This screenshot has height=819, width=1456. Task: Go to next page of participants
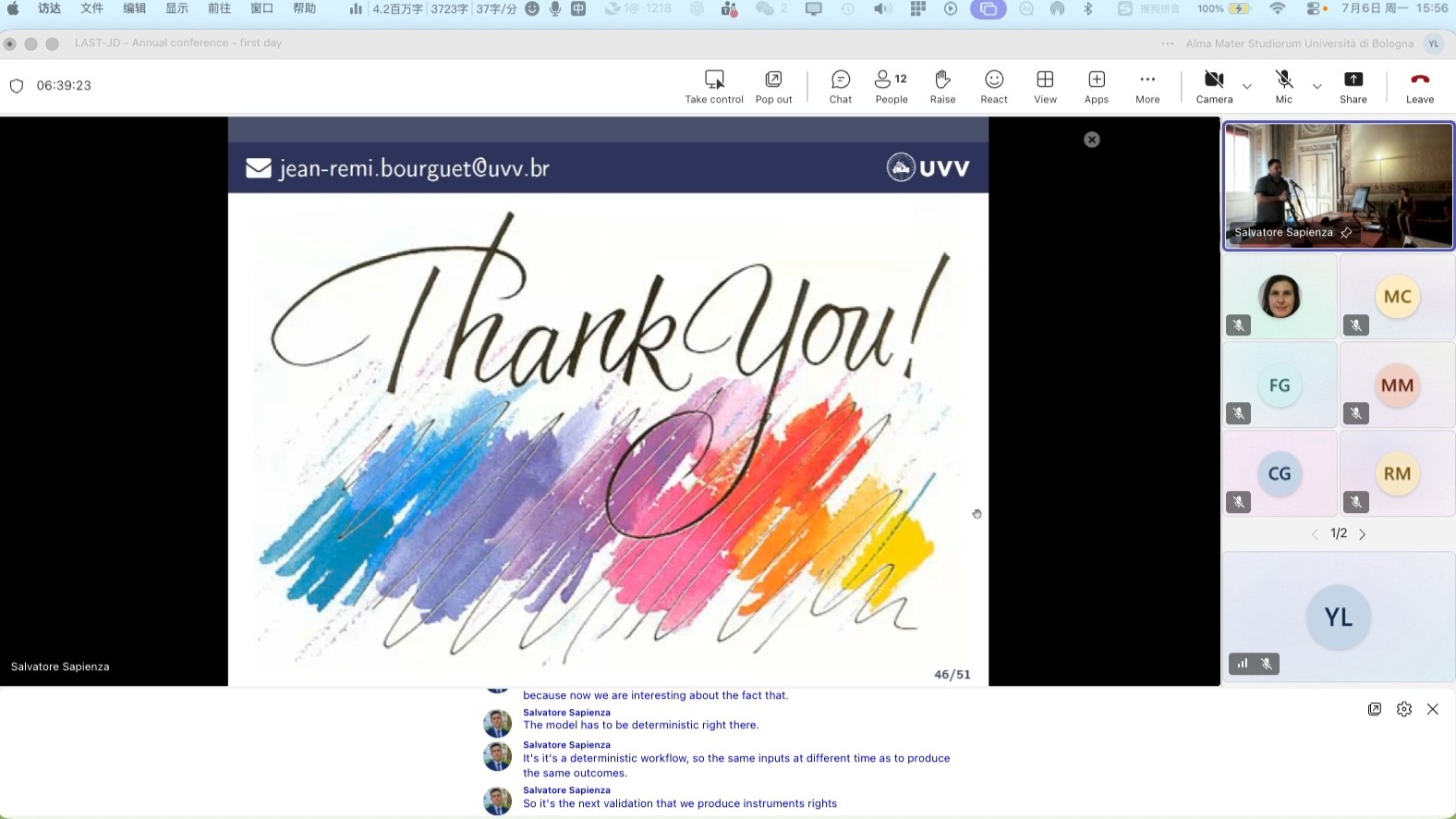(x=1363, y=534)
